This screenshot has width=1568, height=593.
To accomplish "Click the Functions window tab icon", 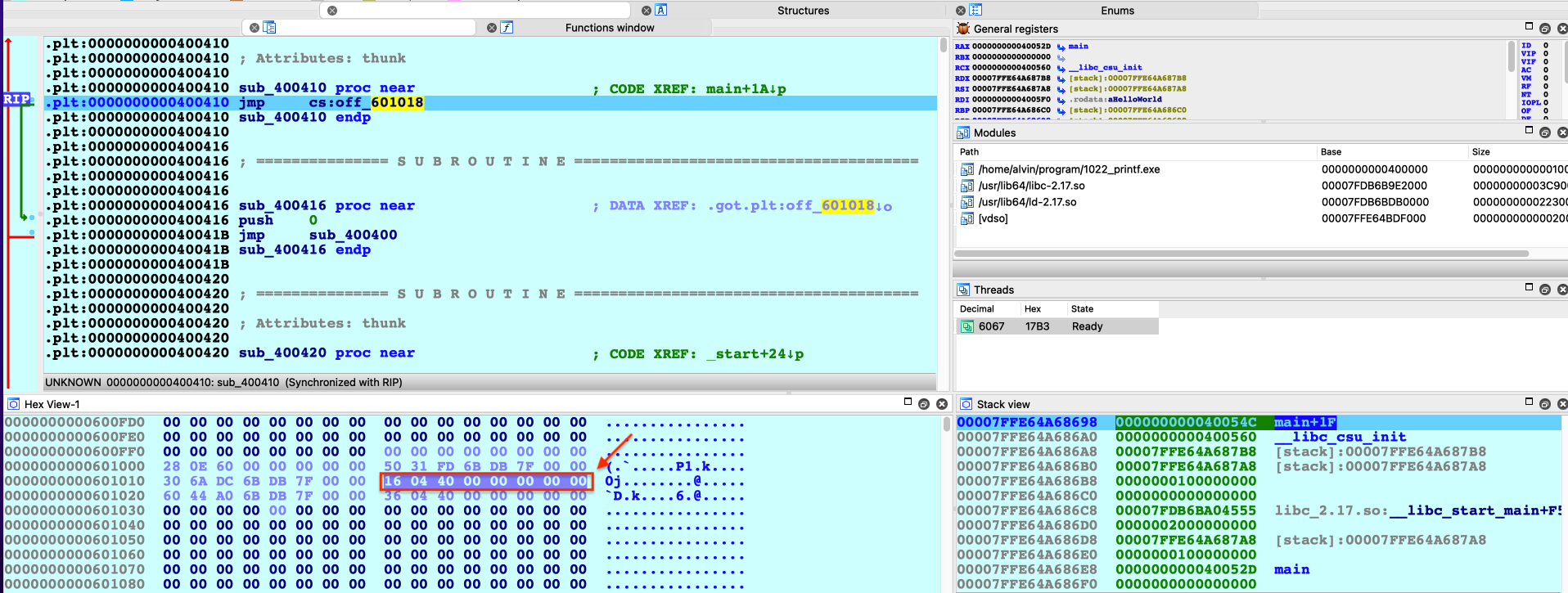I will point(507,28).
